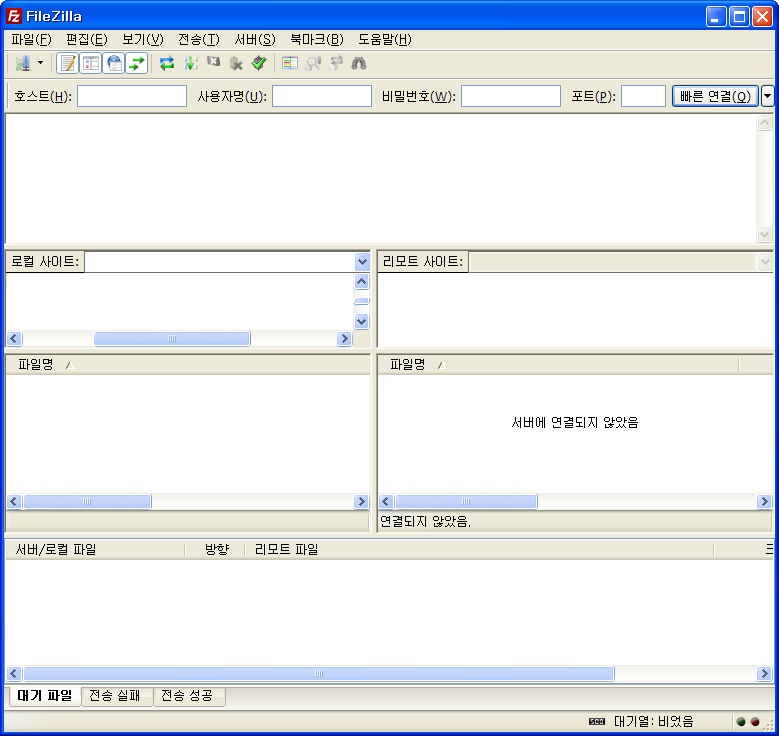Switch to the 전송 실패 tab

pos(116,696)
